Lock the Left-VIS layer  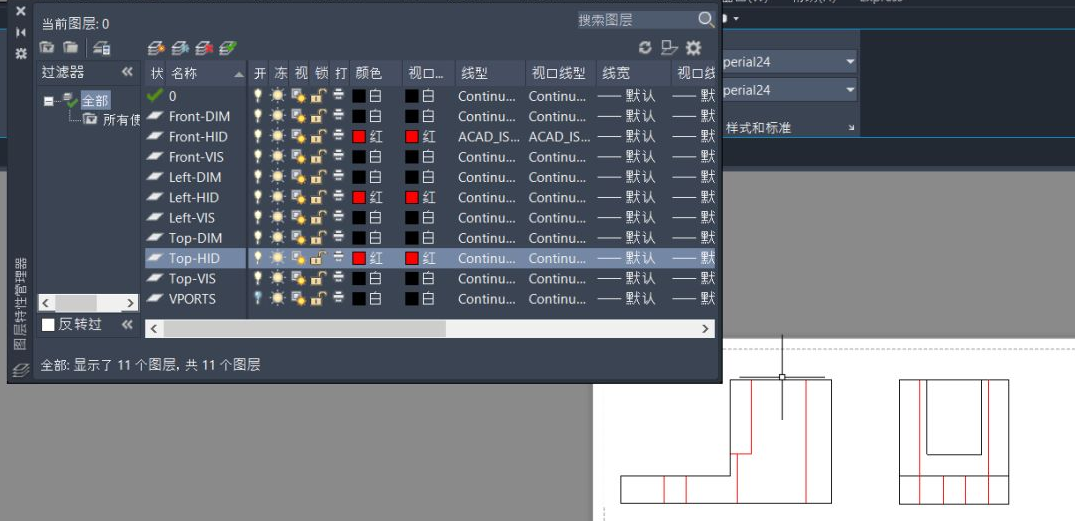(319, 218)
